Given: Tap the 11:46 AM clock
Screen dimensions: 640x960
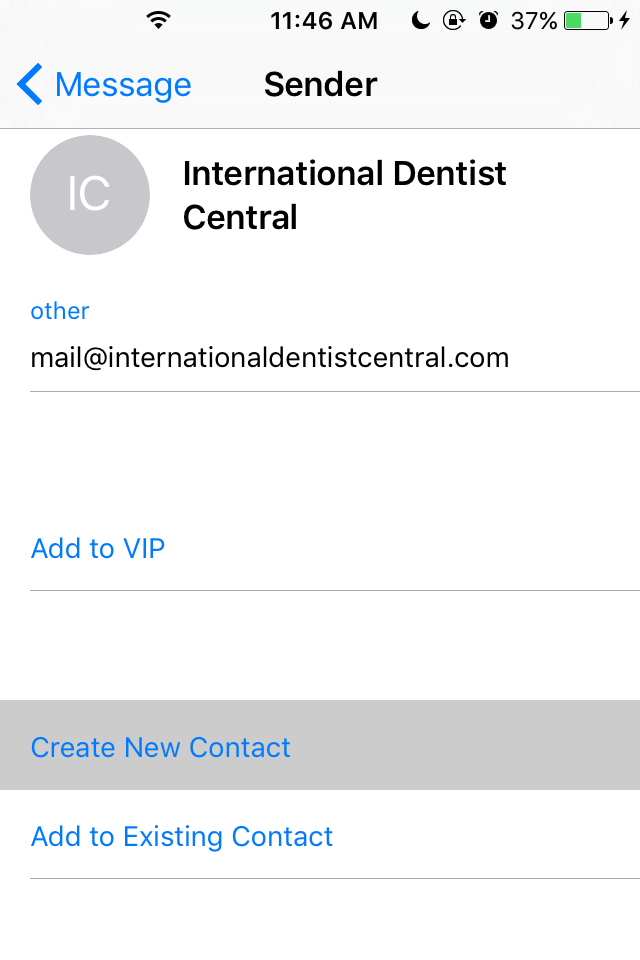Looking at the screenshot, I should click(324, 21).
